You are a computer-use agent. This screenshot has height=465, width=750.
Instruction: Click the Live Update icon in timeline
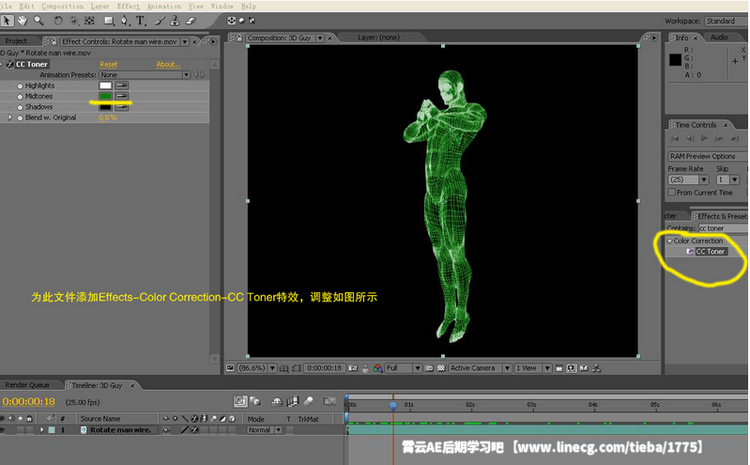pos(241,401)
